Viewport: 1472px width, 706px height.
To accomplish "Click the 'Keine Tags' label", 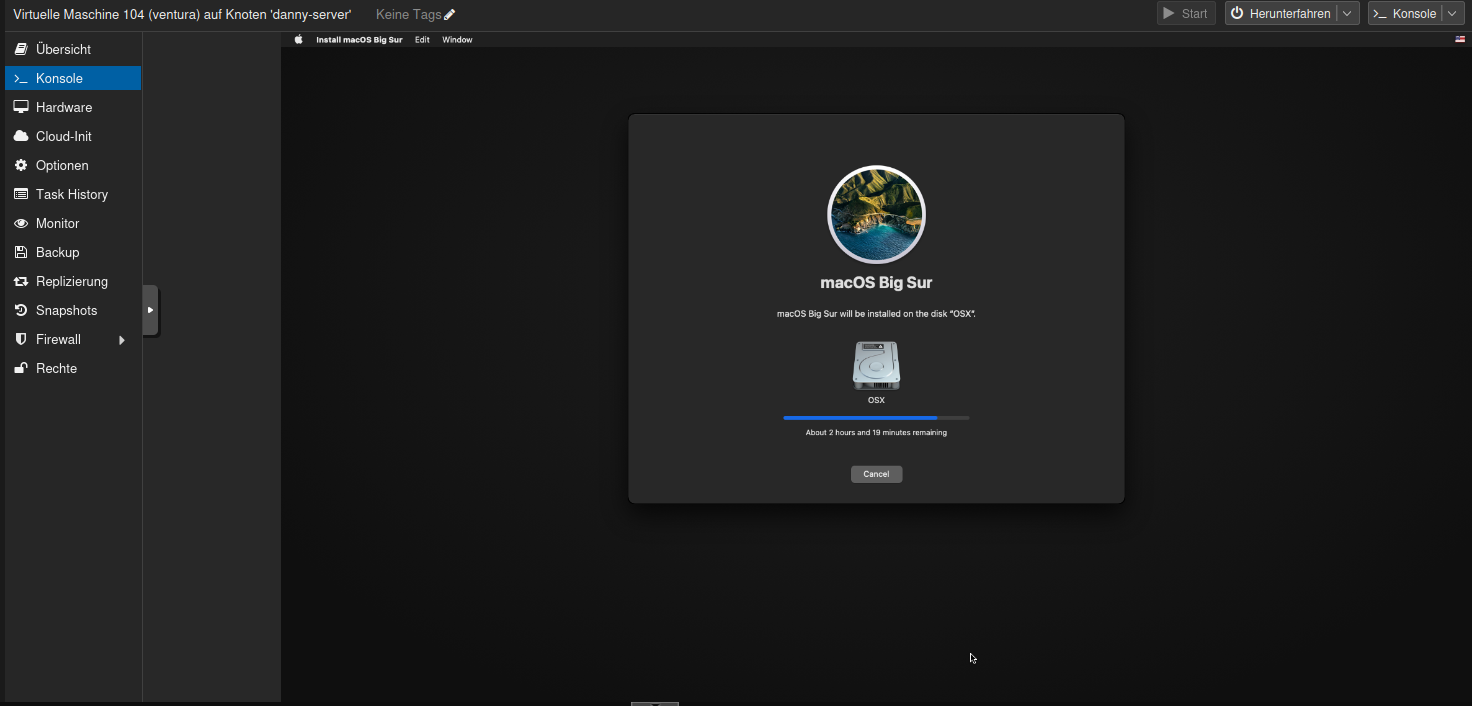I will pyautogui.click(x=408, y=14).
